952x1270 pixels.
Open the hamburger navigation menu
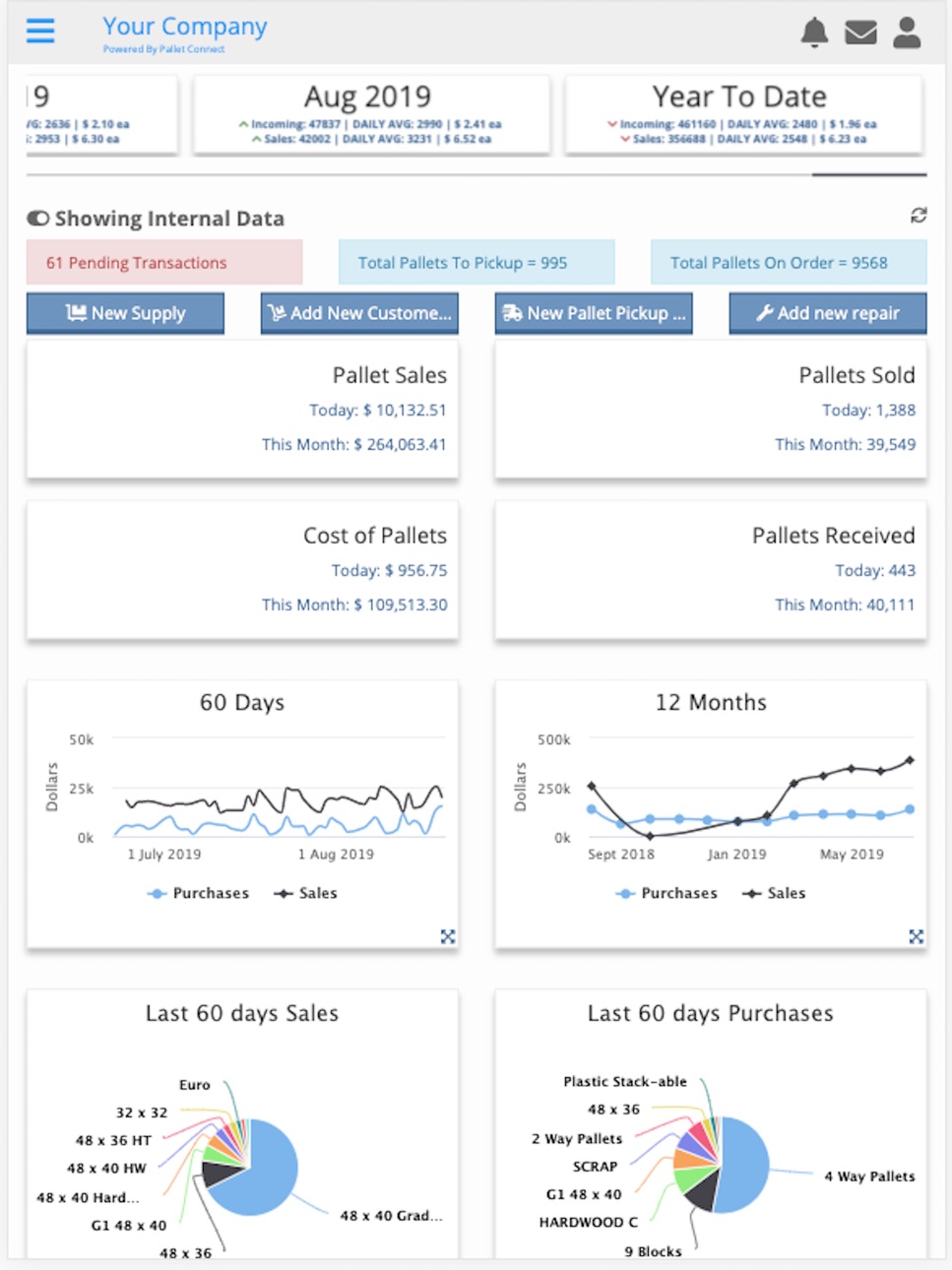[40, 31]
